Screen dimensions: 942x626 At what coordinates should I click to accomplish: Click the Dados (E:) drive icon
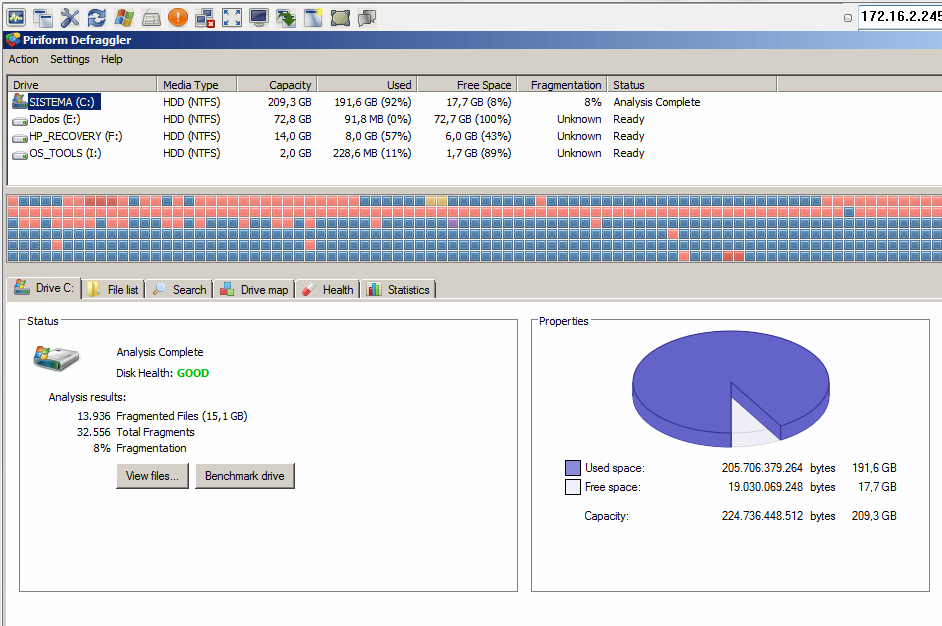(20, 120)
